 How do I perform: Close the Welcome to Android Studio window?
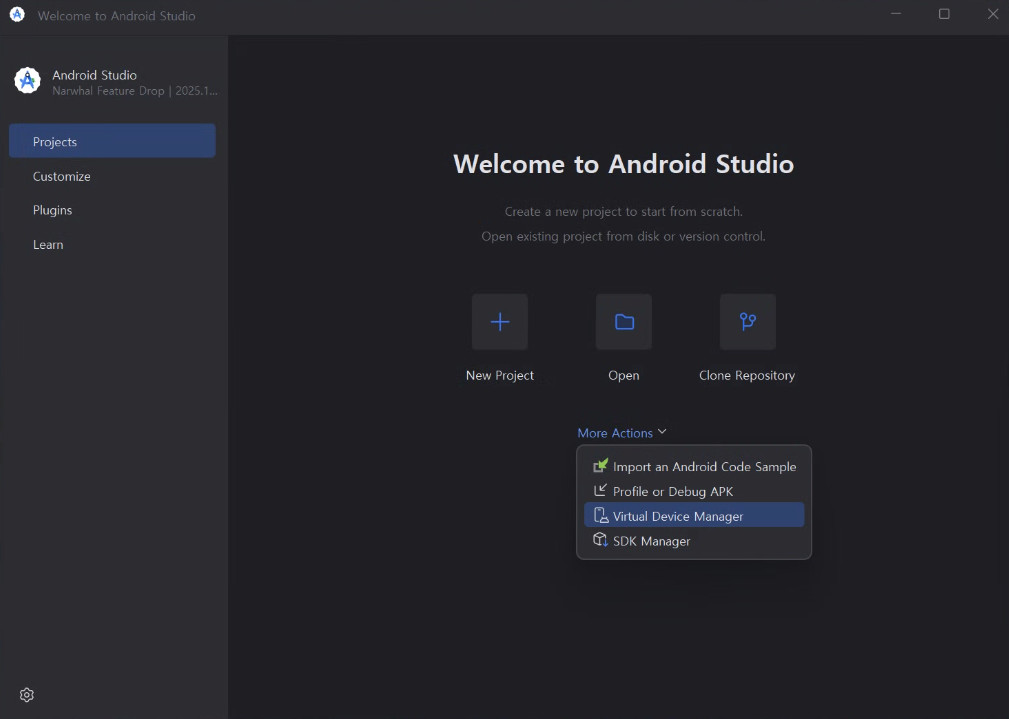coord(993,14)
